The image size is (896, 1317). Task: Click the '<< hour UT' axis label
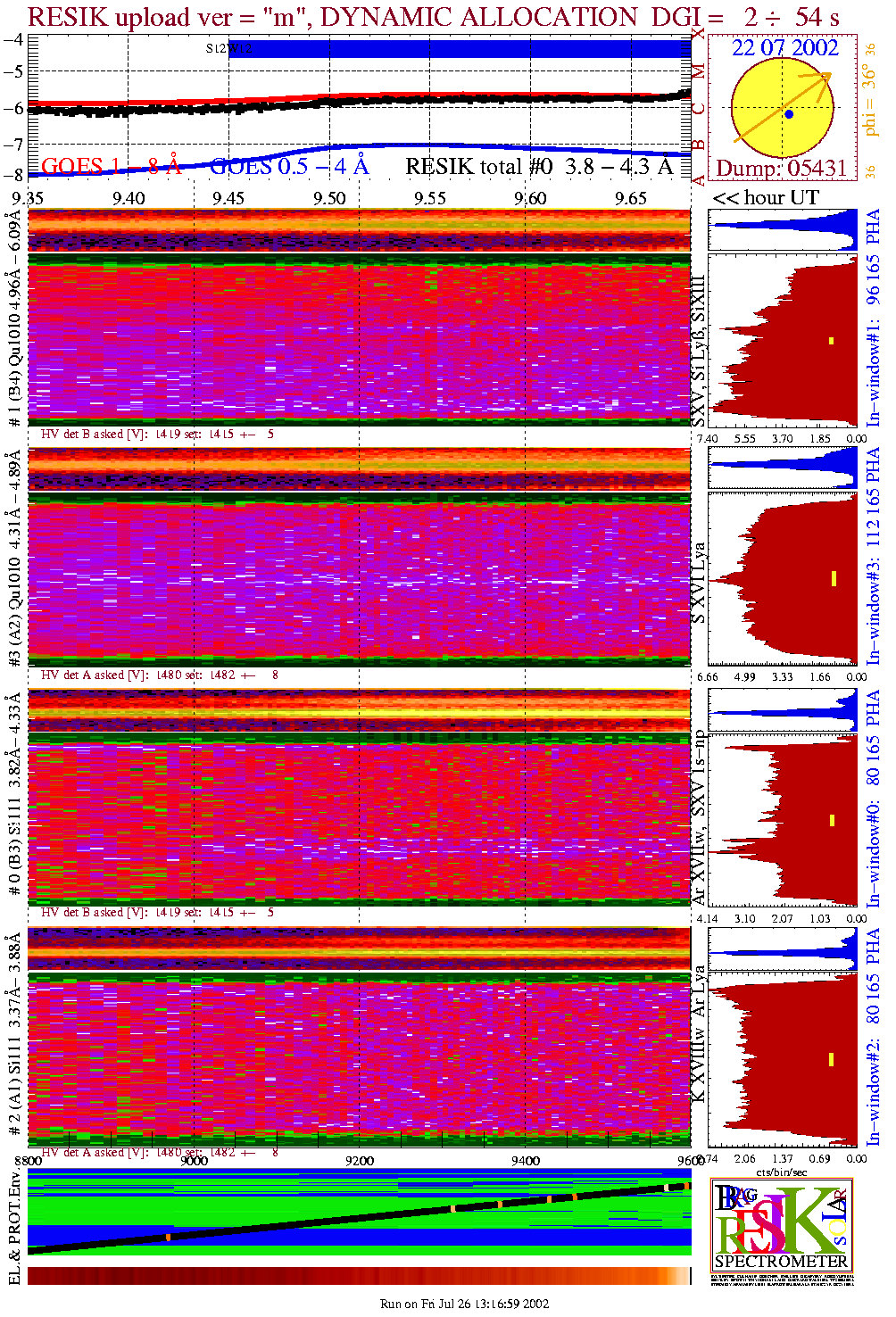point(765,197)
